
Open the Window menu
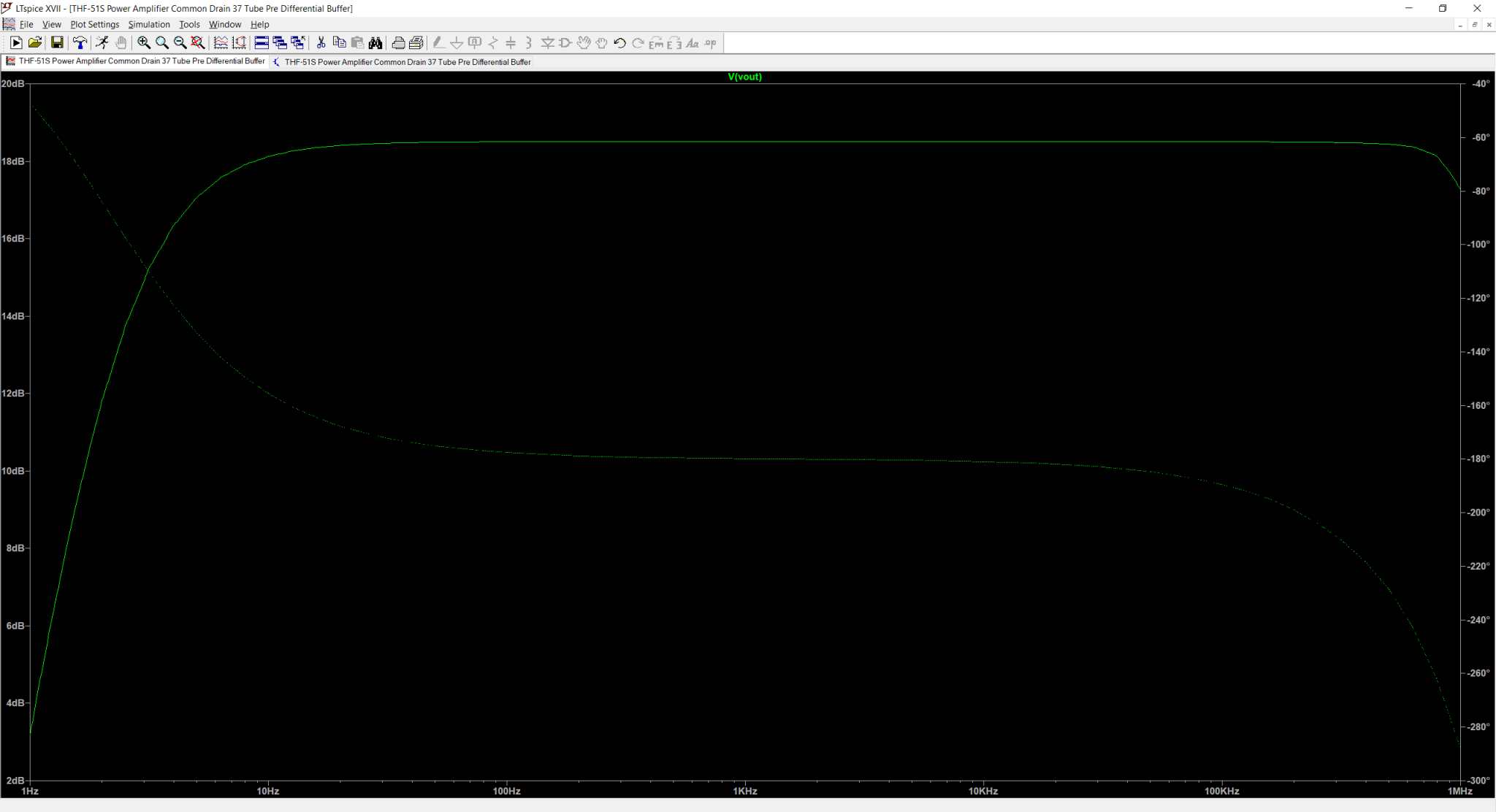(x=225, y=24)
